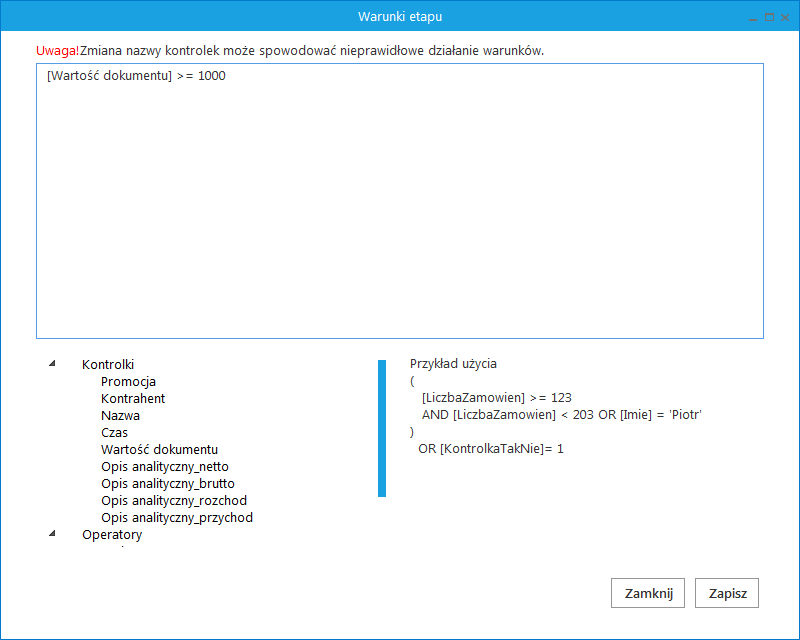Select Nazwa control in tree
The width and height of the screenshot is (800, 640).
coord(120,415)
